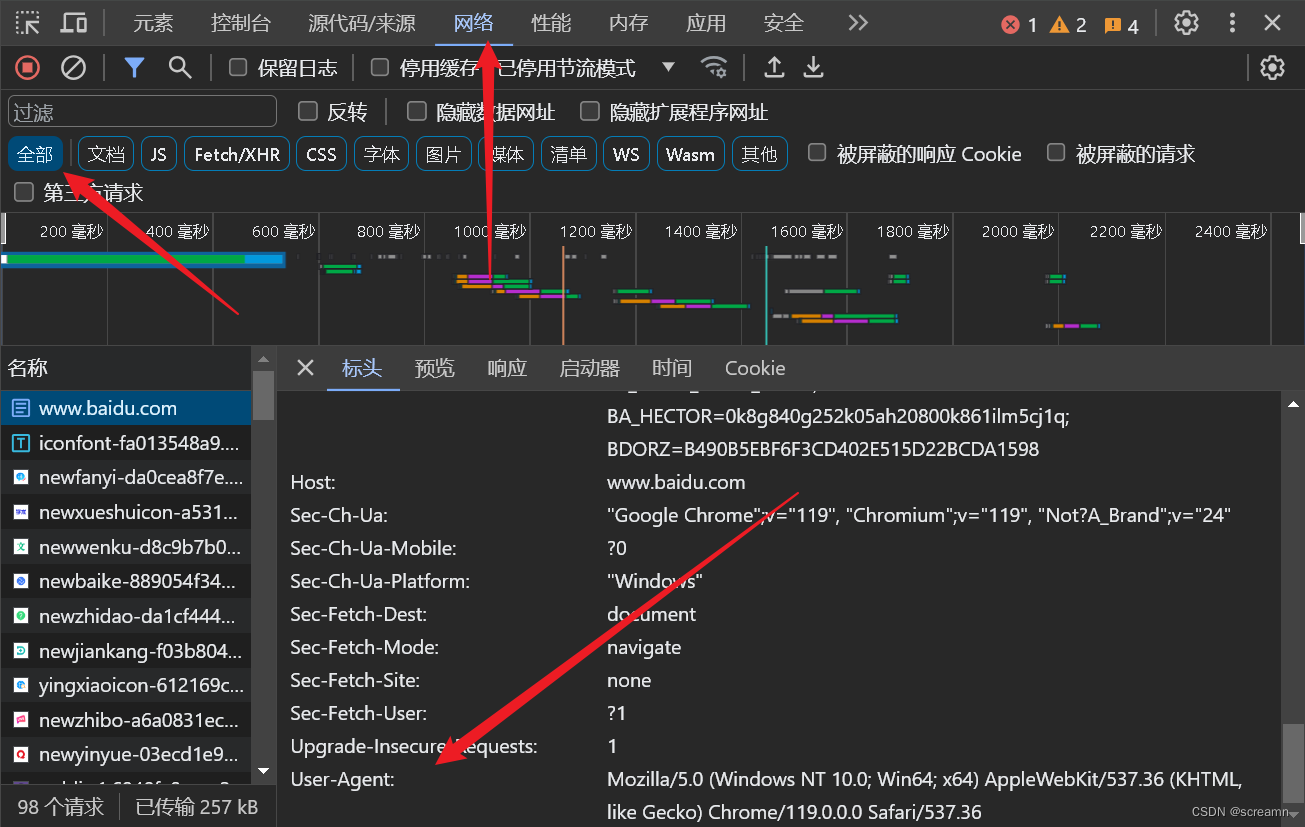Click the orange issues count icon
This screenshot has height=827, width=1305.
(x=1112, y=25)
